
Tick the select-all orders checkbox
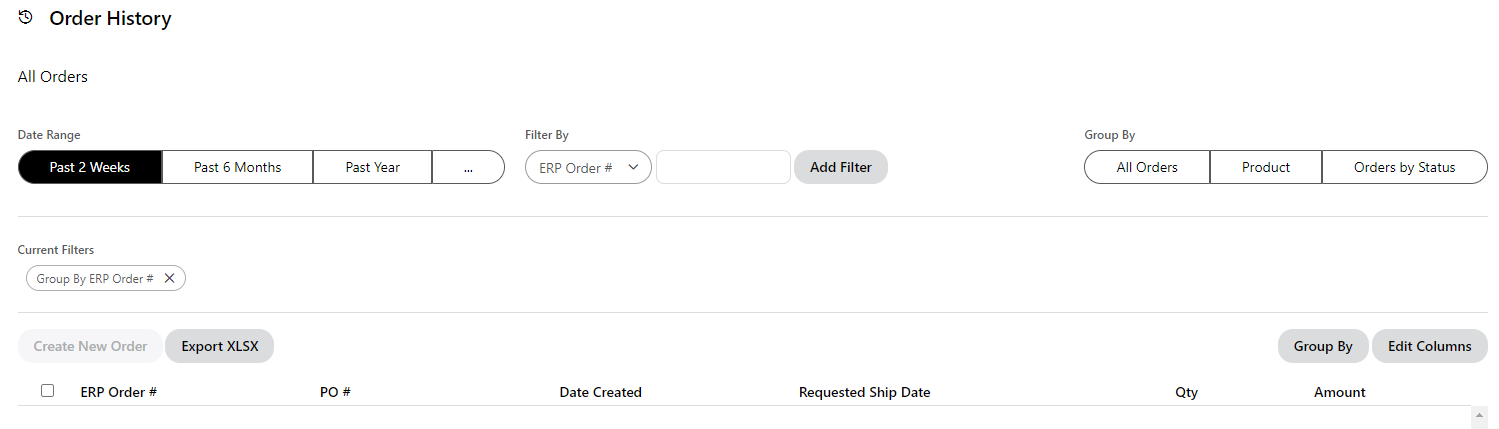click(47, 391)
